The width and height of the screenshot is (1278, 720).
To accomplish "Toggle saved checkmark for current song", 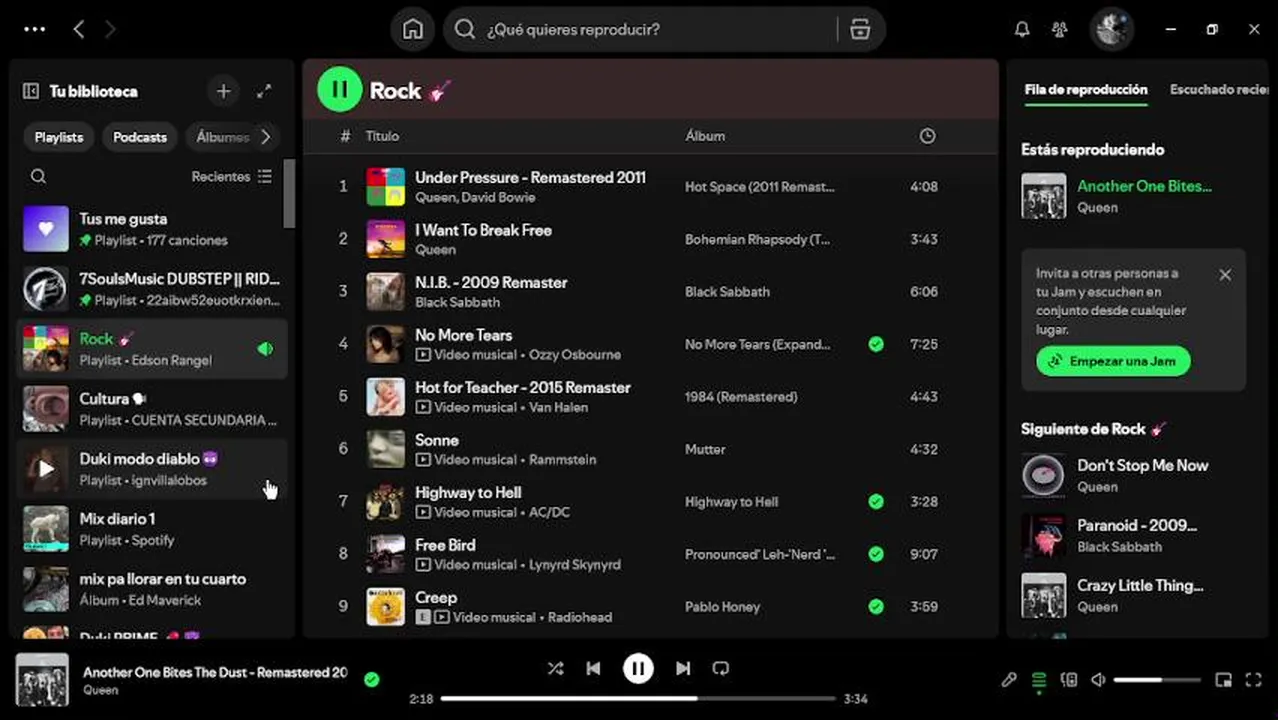I will 372,679.
